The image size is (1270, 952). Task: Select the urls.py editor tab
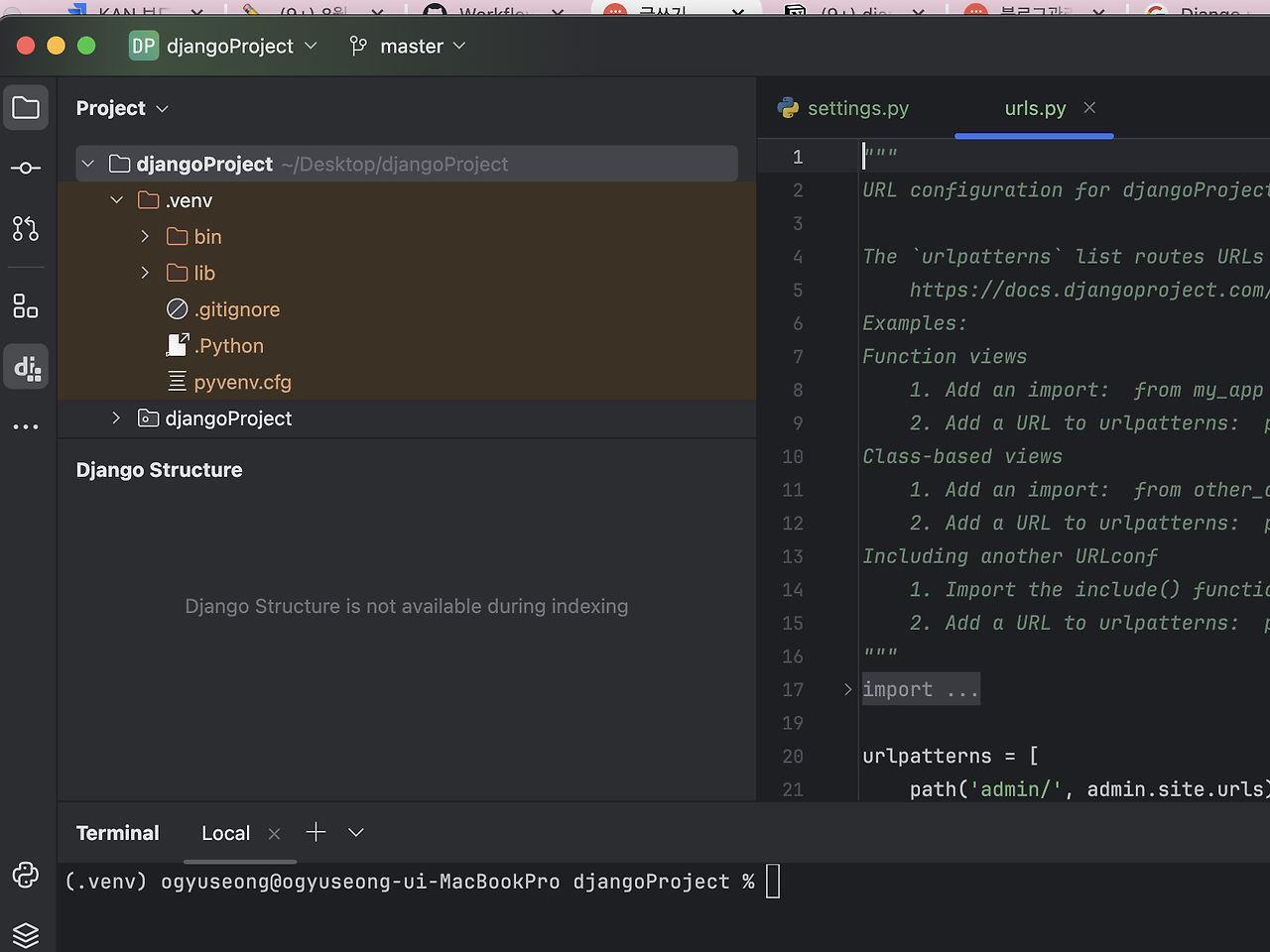point(1035,108)
